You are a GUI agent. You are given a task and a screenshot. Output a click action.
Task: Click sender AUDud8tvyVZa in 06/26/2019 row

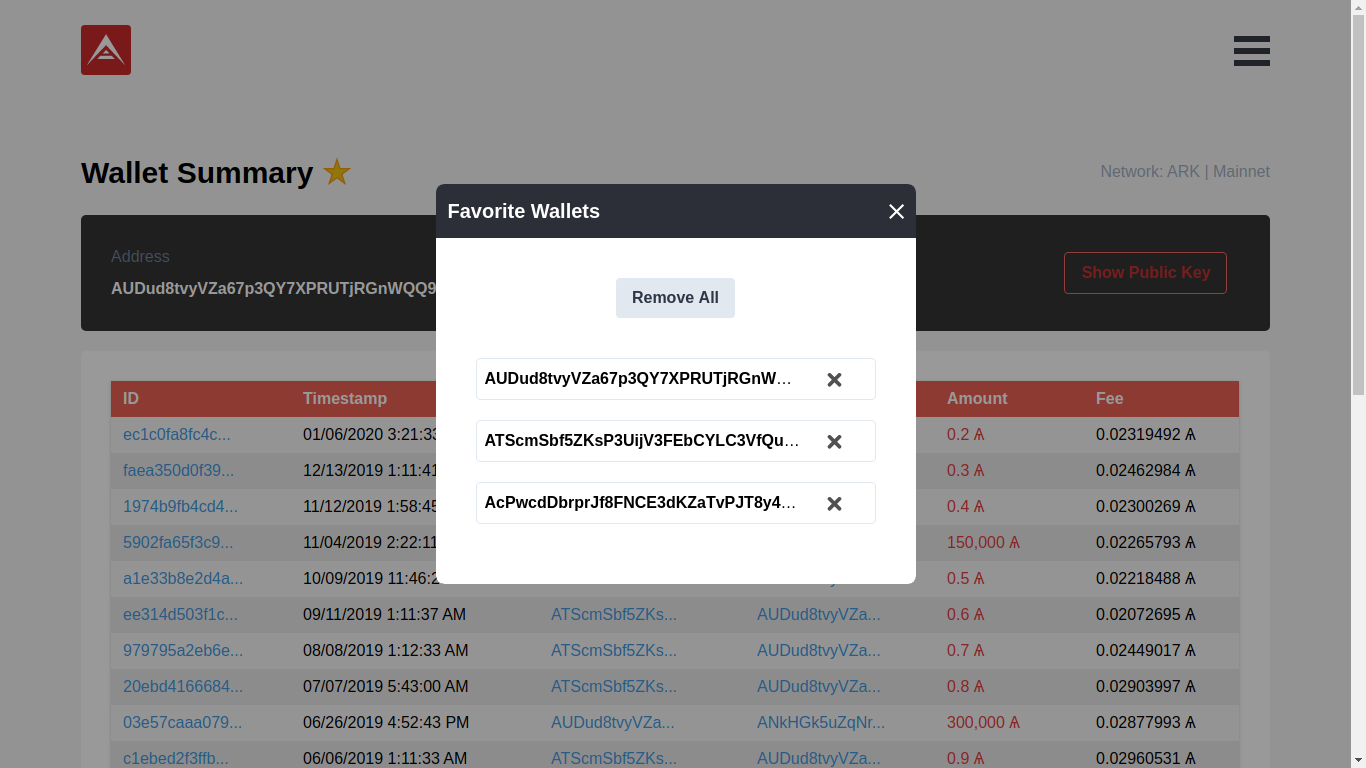click(613, 723)
